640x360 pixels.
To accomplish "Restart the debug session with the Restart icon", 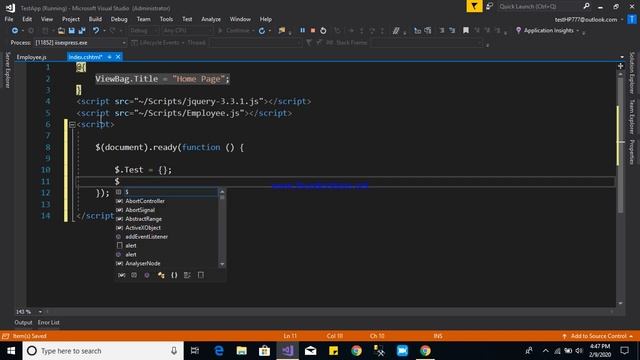I will [323, 31].
